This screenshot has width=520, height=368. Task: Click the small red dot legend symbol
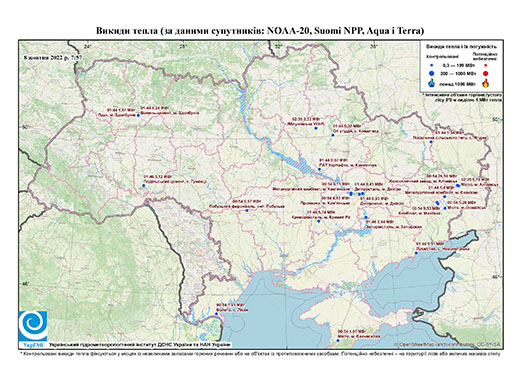(485, 65)
